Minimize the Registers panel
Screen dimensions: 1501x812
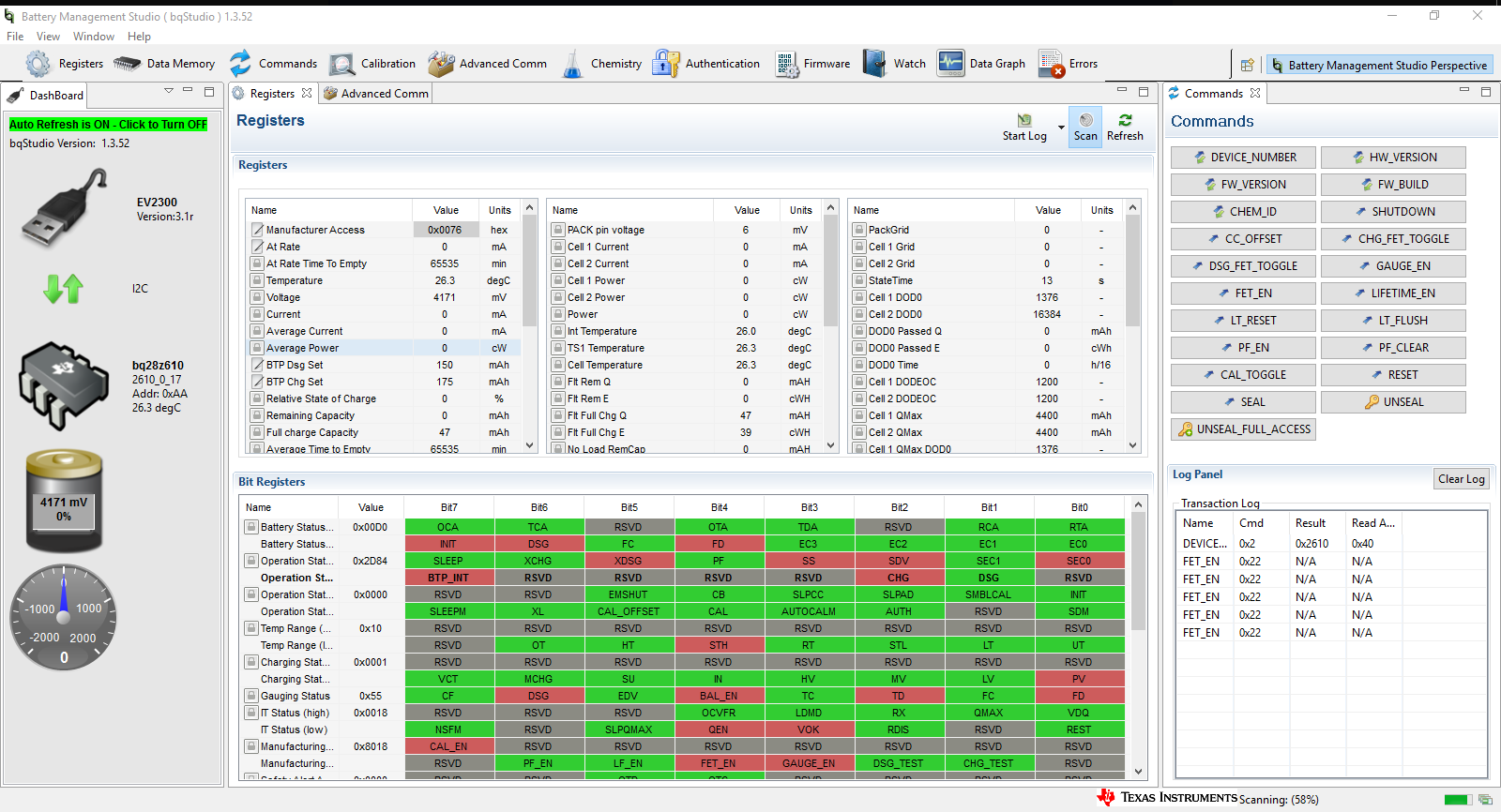pos(1121,91)
